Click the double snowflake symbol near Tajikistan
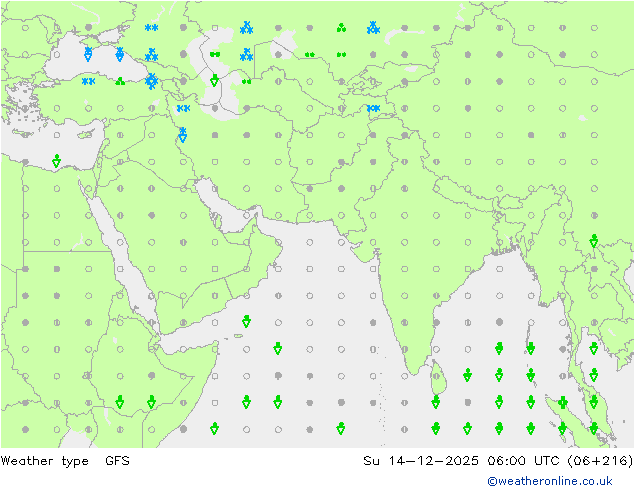The width and height of the screenshot is (634, 490). [373, 108]
